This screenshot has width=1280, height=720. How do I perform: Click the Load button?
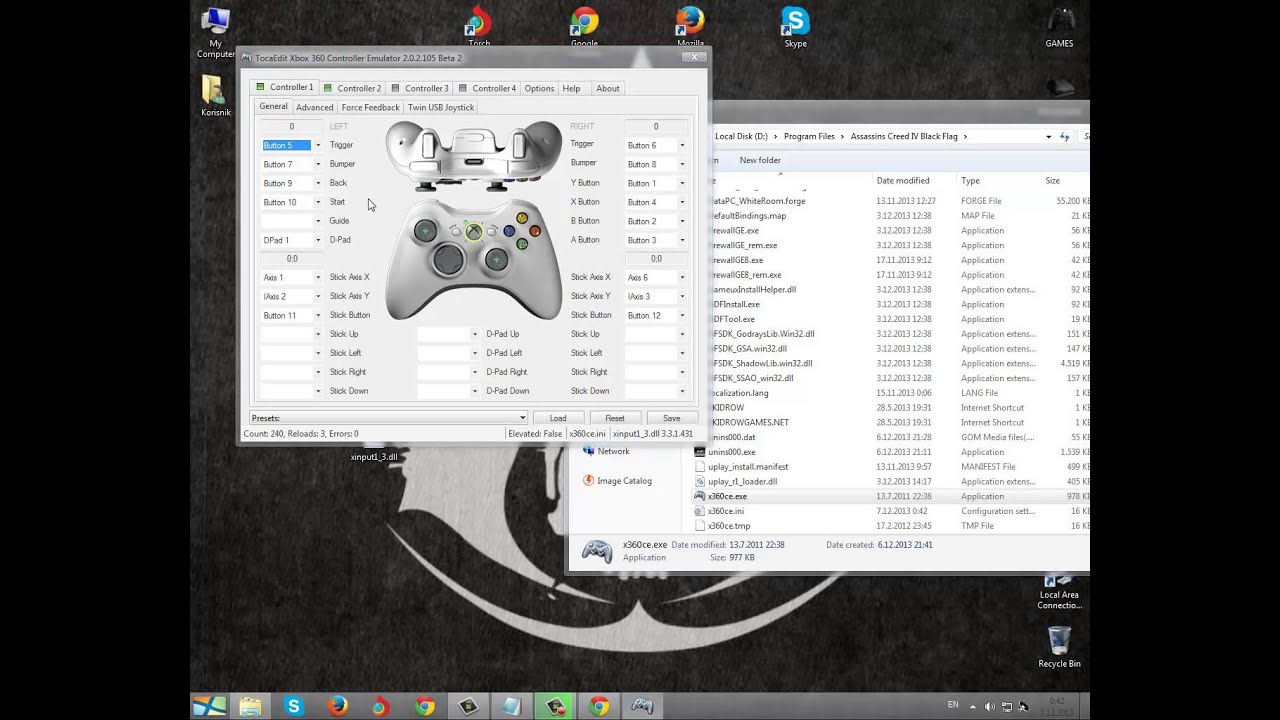558,418
